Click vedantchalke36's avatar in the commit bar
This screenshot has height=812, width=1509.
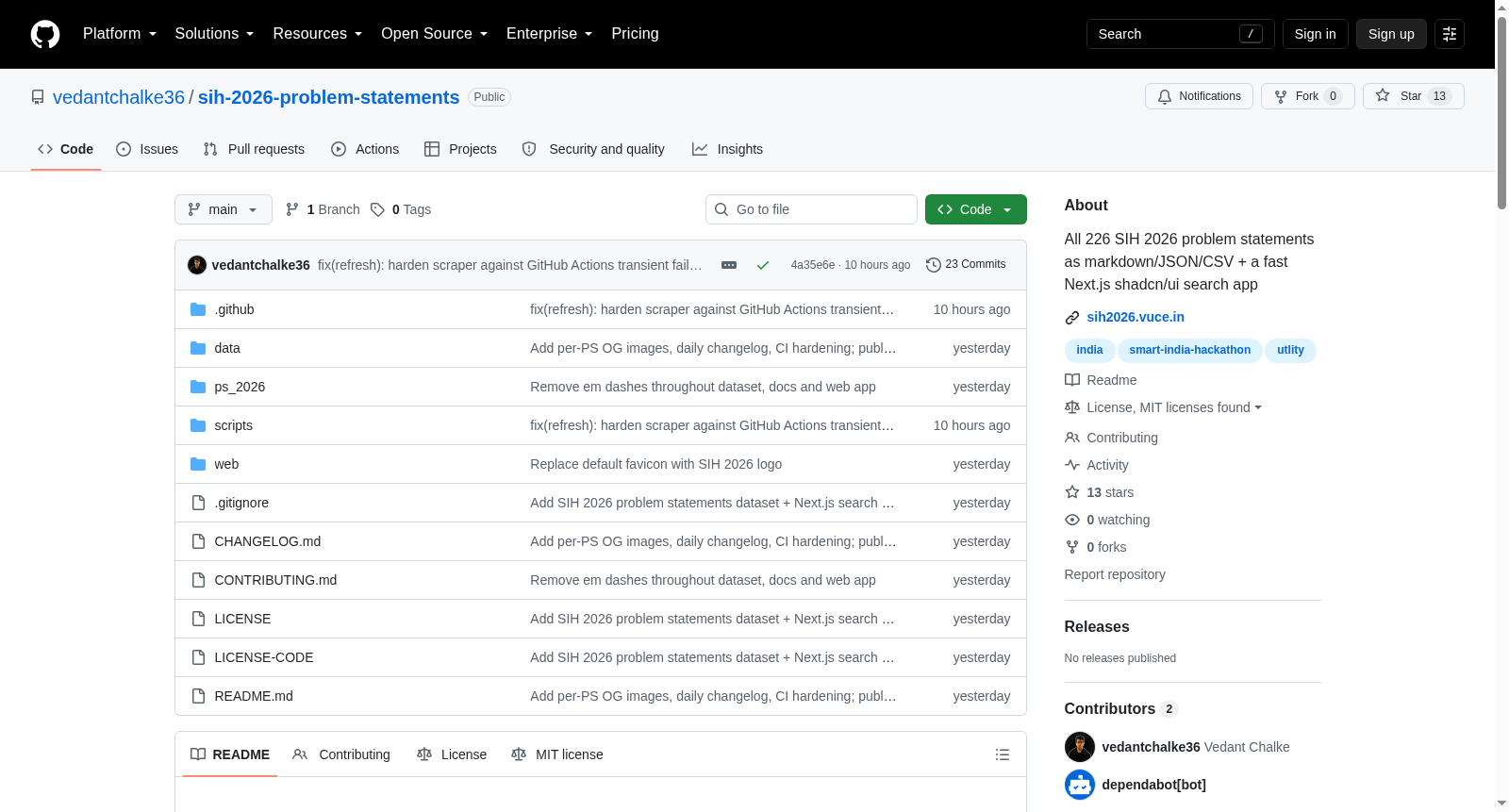coord(197,265)
